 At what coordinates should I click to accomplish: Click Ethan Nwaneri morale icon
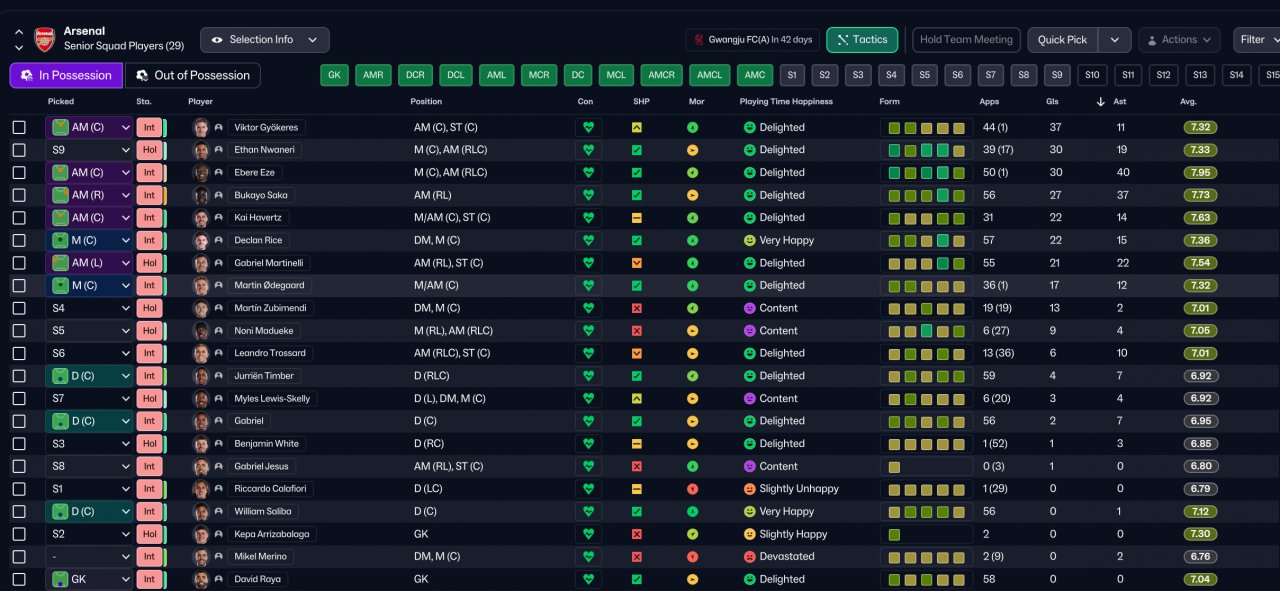(692, 150)
